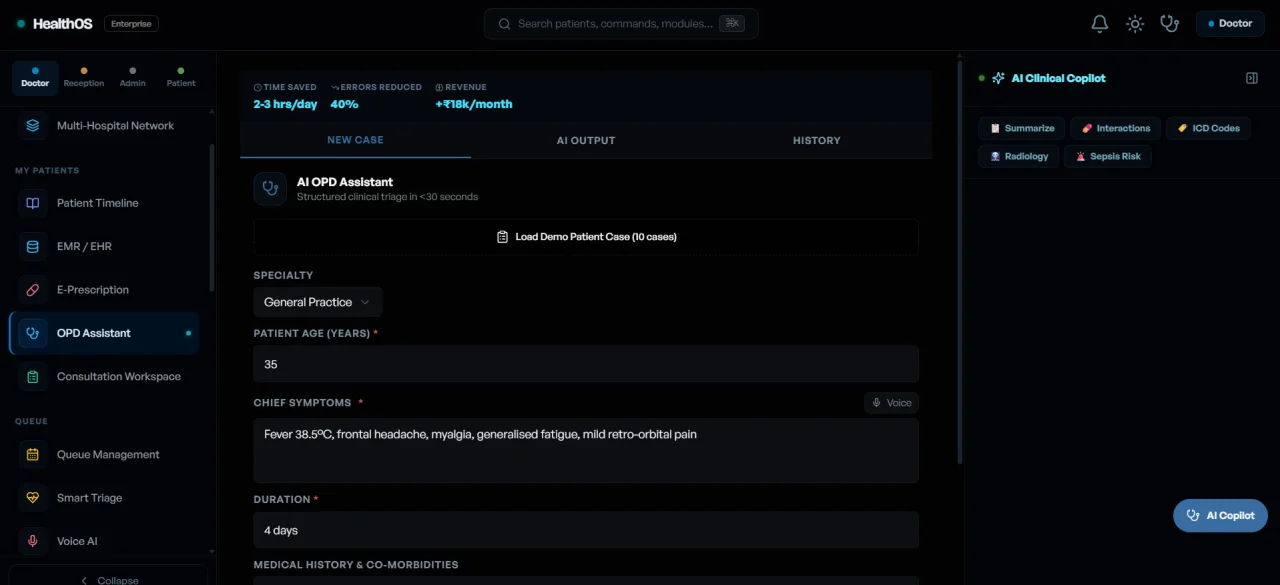Switch to Patient role
Viewport: 1280px width, 585px height.
pos(181,78)
